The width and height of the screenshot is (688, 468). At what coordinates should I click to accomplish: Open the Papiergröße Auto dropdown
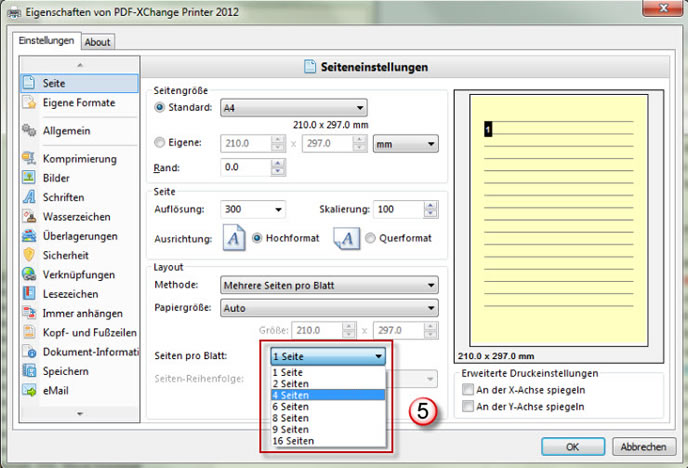(329, 308)
